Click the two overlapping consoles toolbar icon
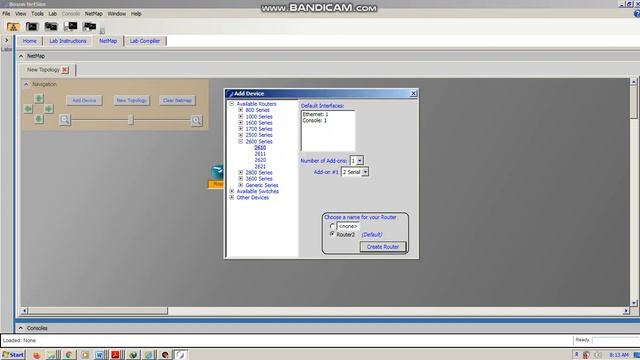 51,27
